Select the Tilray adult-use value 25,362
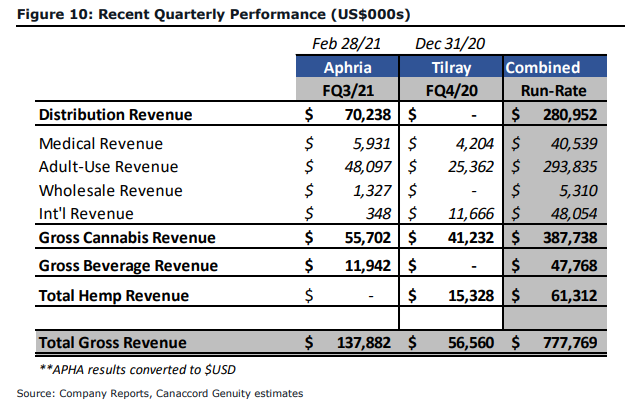Image resolution: width=629 pixels, height=416 pixels. pos(471,167)
